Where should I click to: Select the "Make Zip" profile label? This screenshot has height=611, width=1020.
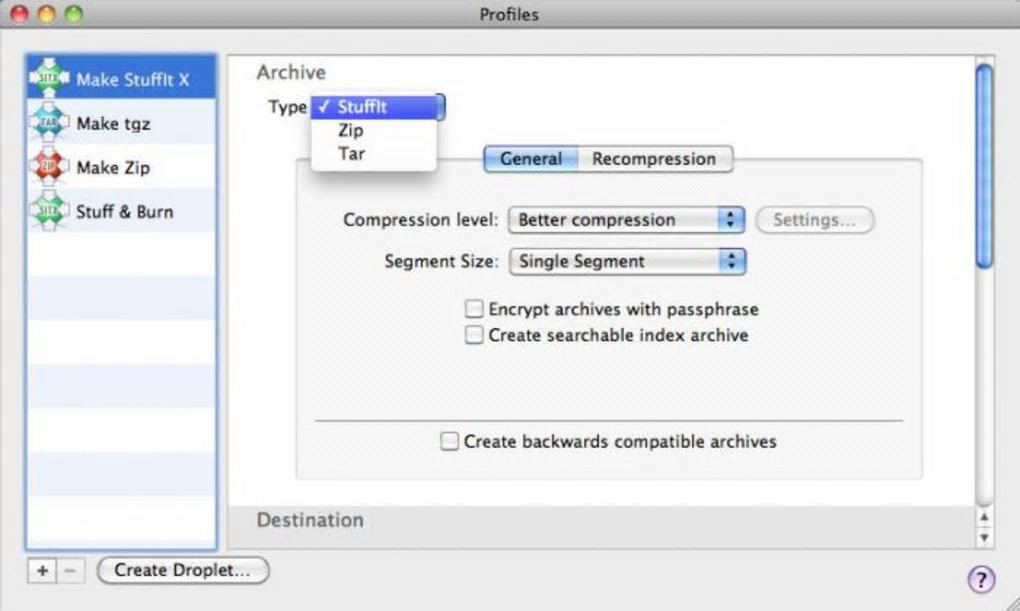pyautogui.click(x=113, y=168)
